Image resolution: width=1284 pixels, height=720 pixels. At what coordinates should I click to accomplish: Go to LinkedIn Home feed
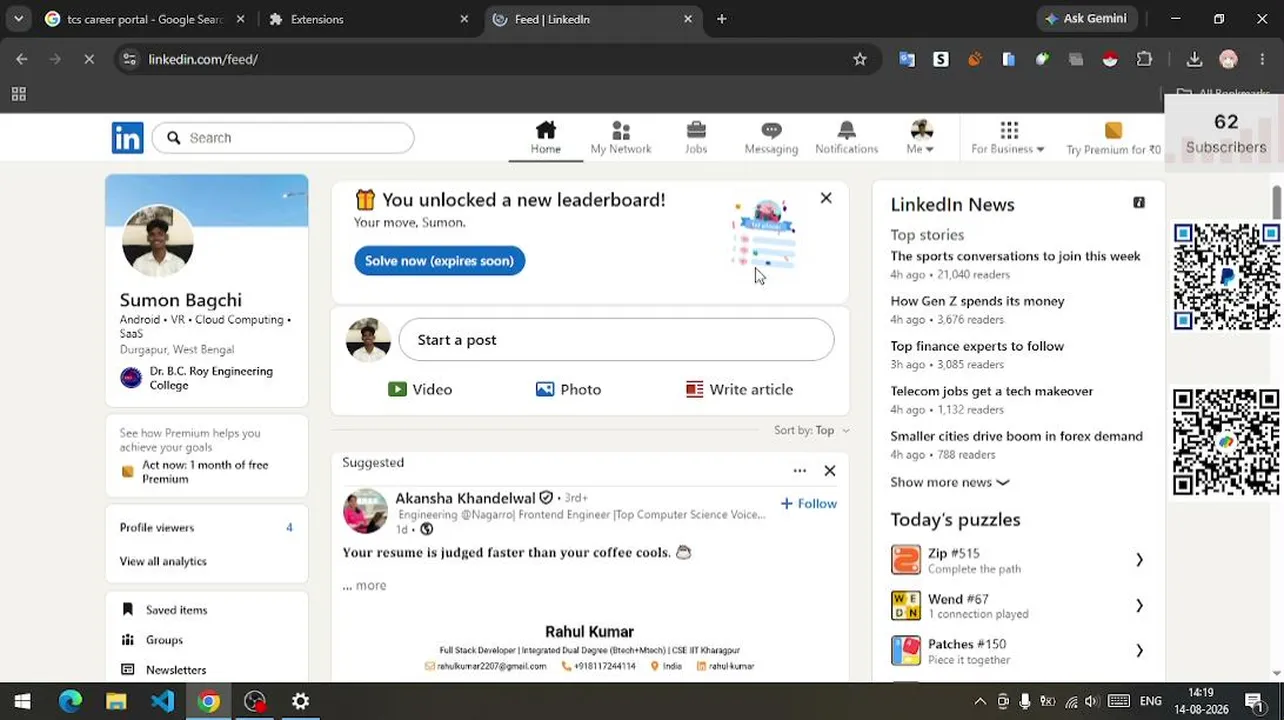[x=545, y=137]
